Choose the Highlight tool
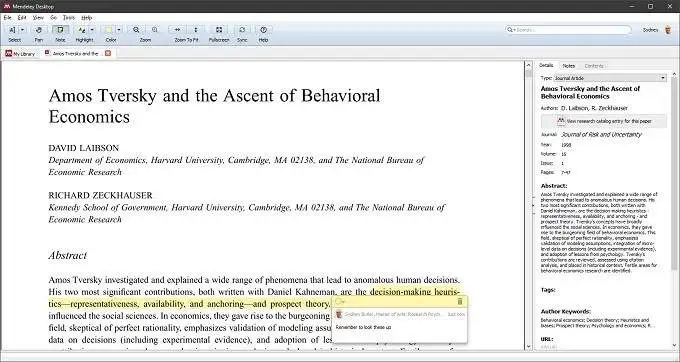Image resolution: width=680 pixels, height=362 pixels. (x=82, y=30)
